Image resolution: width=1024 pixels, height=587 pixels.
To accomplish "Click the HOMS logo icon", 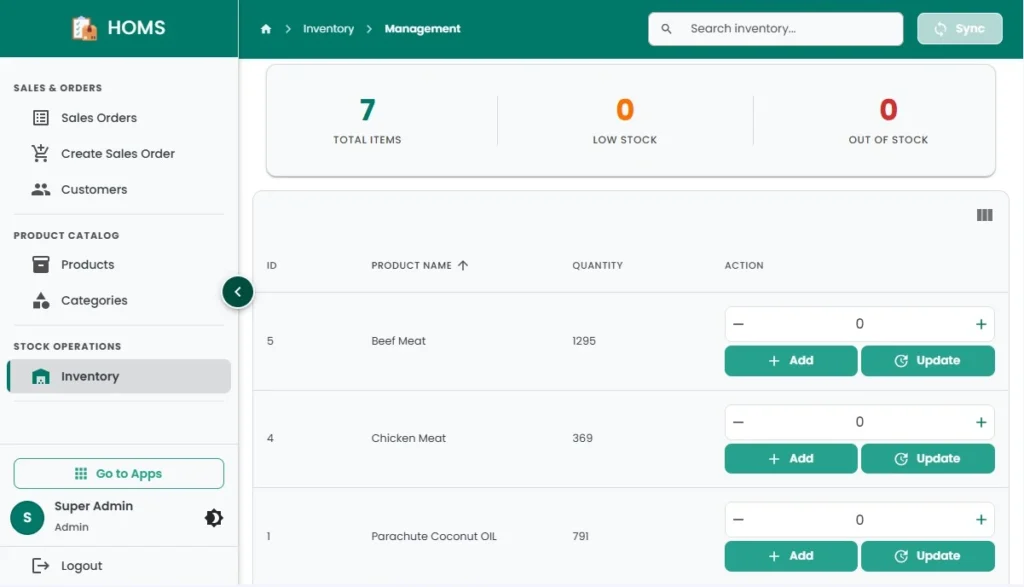I will tap(83, 27).
